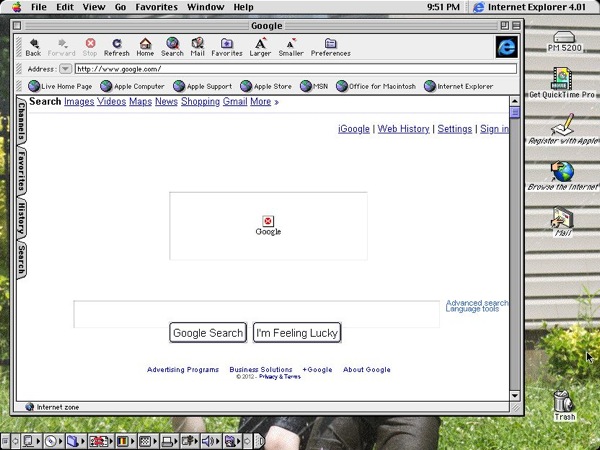Click the Forward toolbar button
This screenshot has height=450, width=600.
click(62, 47)
